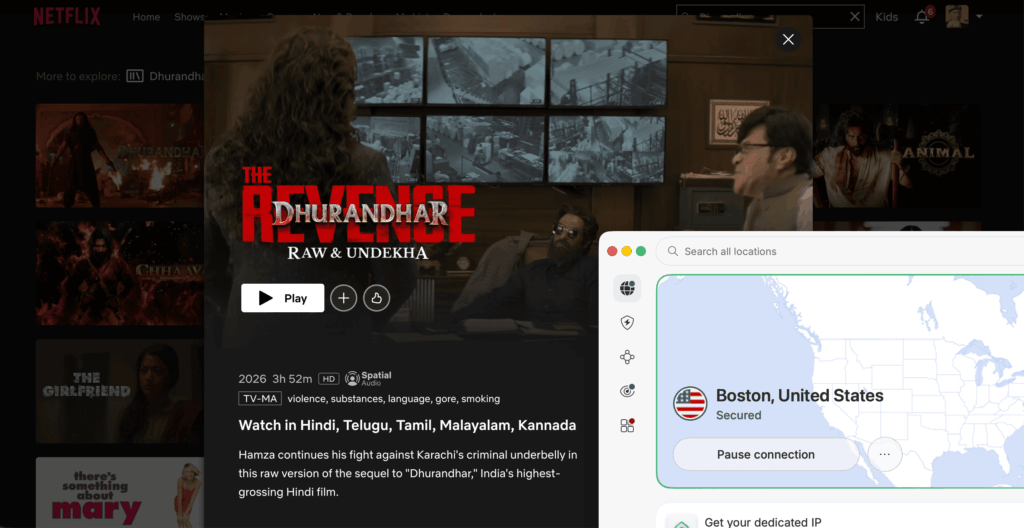This screenshot has width=1024, height=528.
Task: Open the Animal poster thumbnail
Action: 897,156
